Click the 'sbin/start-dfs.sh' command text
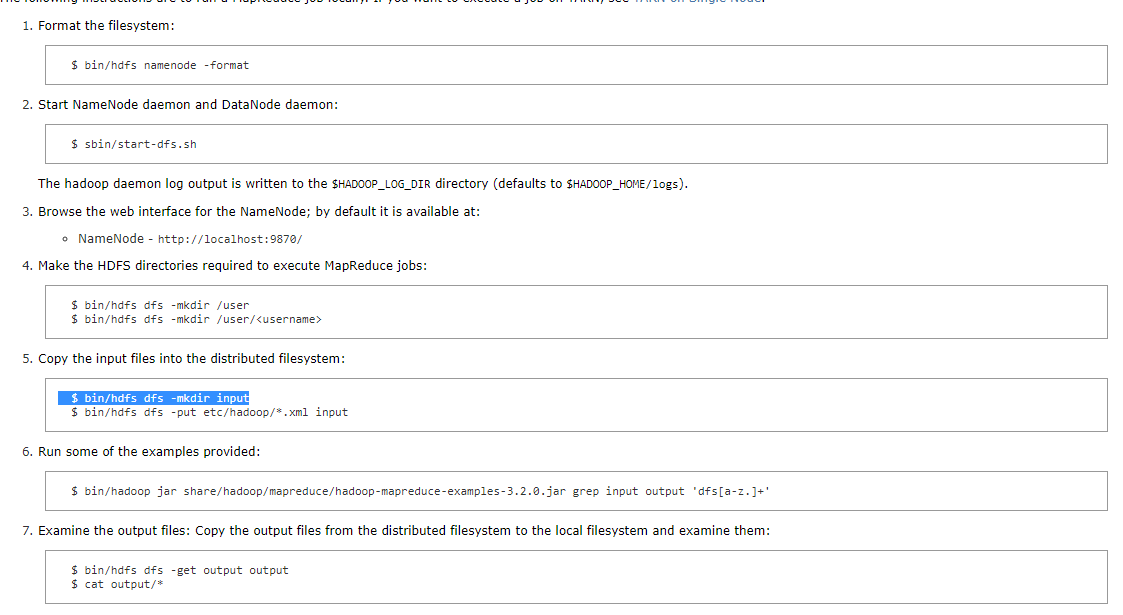Image resolution: width=1123 pixels, height=615 pixels. pos(134,144)
